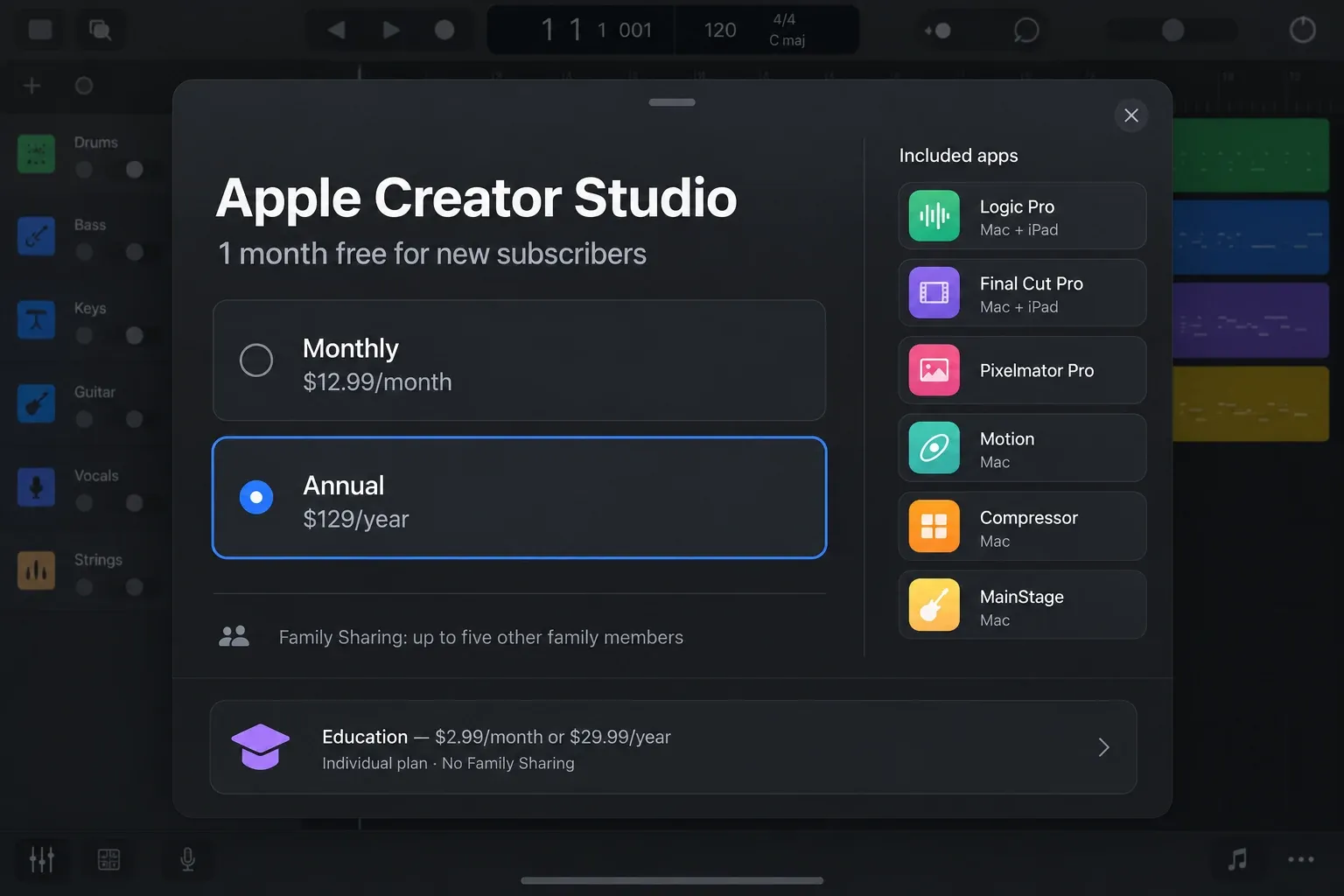The width and height of the screenshot is (1344, 896).
Task: Click the Education graduation cap icon
Action: (x=260, y=746)
